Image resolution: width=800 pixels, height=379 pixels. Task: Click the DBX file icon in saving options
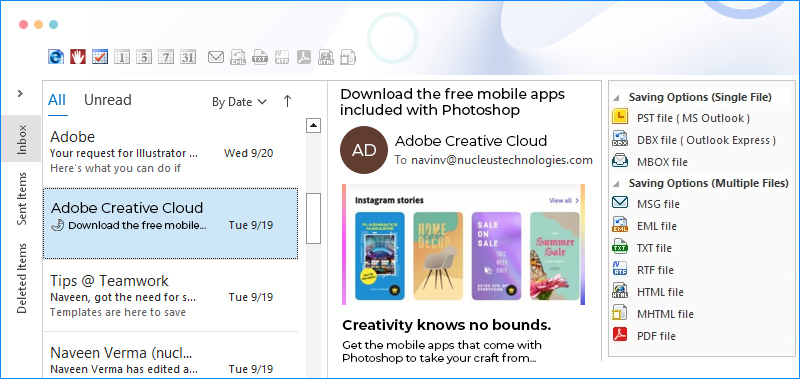tap(620, 139)
